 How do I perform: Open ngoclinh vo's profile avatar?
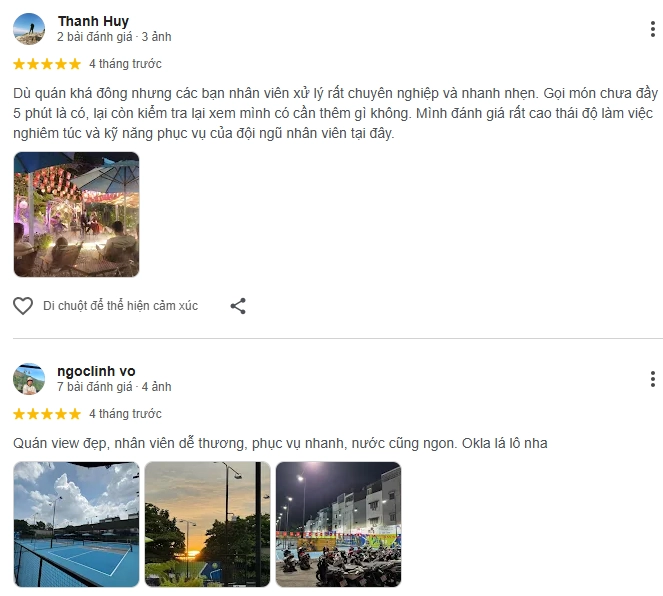pos(29,379)
